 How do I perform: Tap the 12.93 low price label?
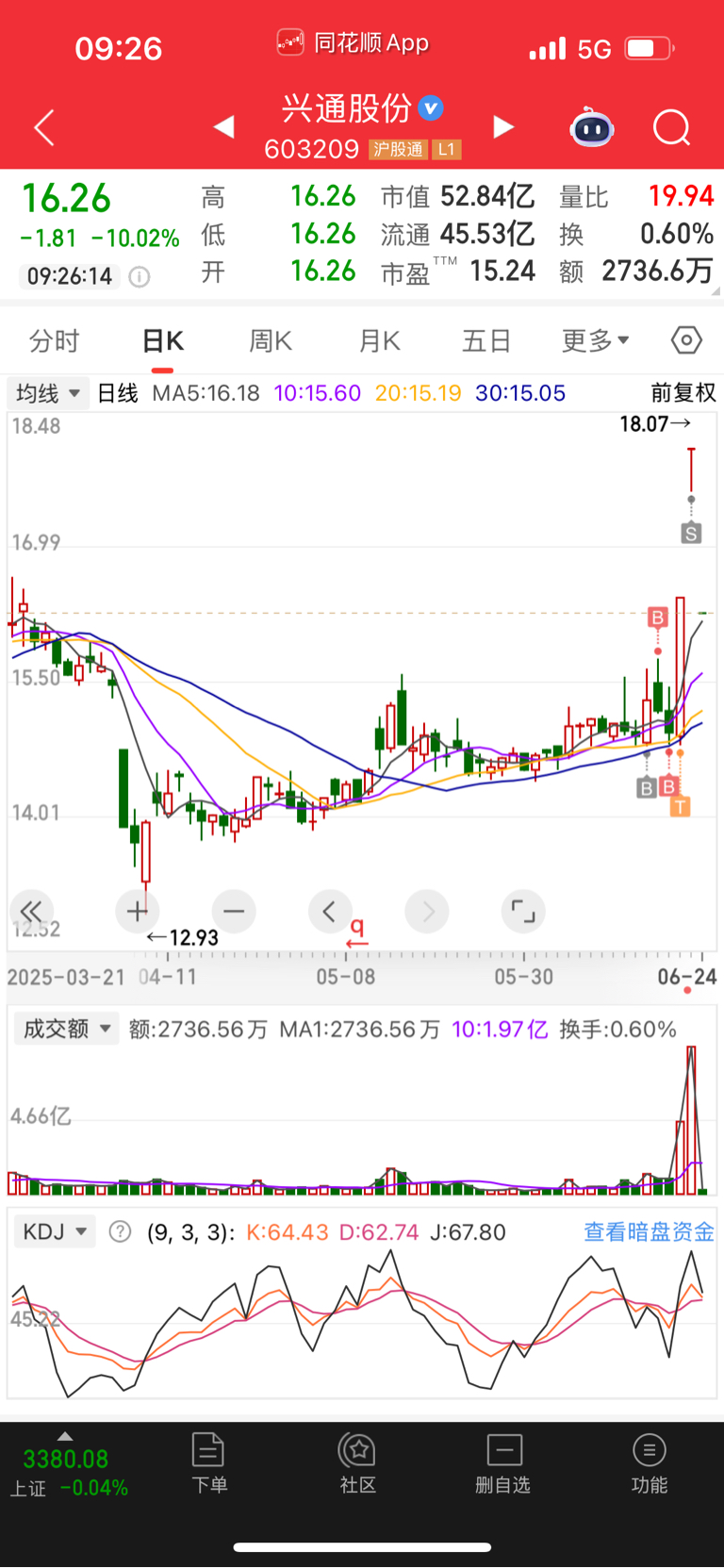[183, 937]
